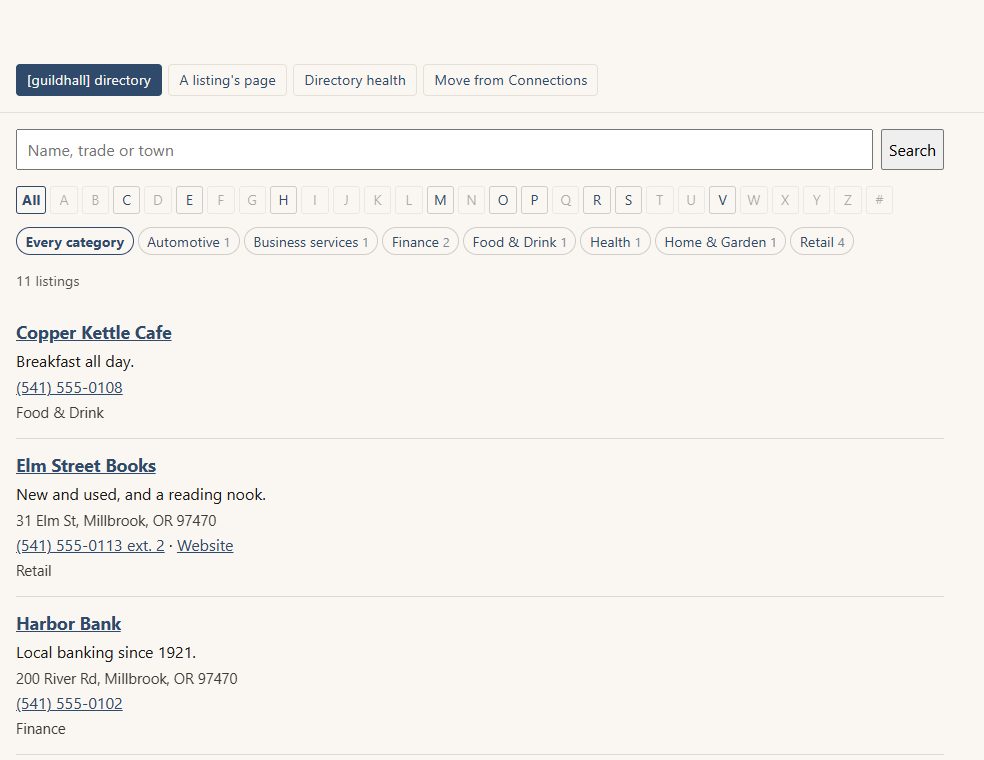Filter listings by letter P

click(534, 200)
